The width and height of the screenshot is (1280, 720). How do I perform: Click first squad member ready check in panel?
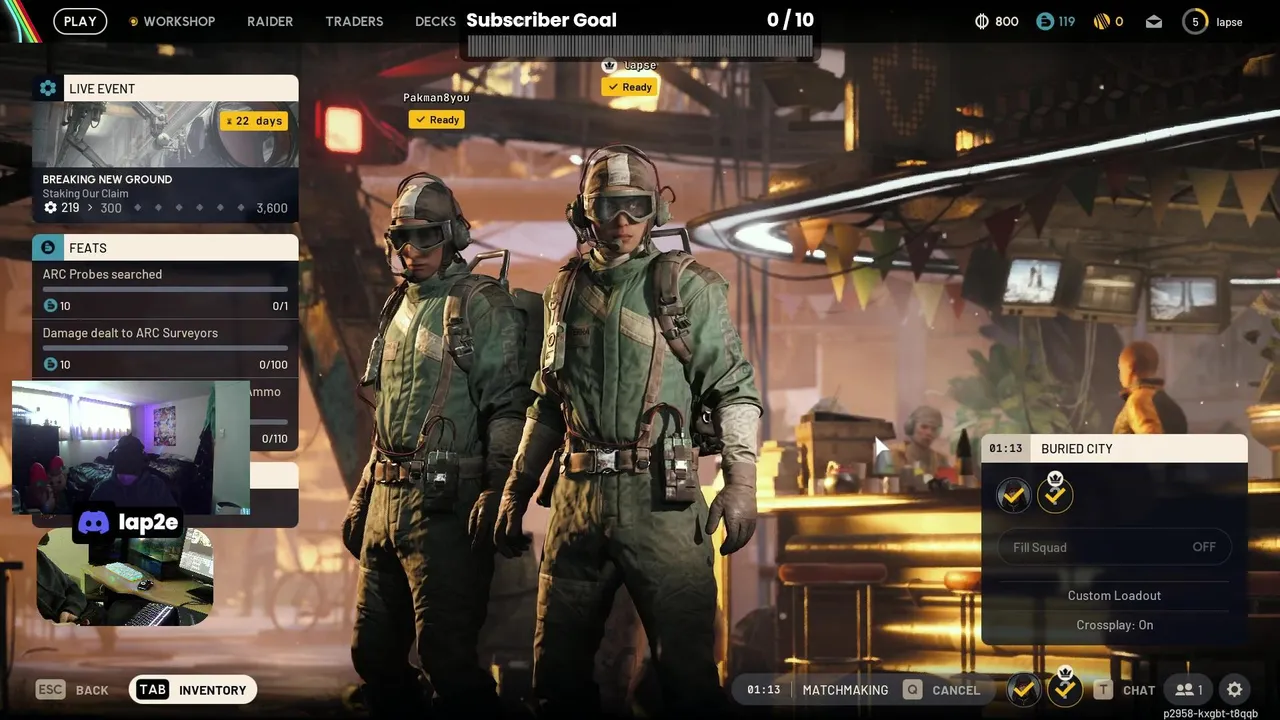[x=1014, y=495]
